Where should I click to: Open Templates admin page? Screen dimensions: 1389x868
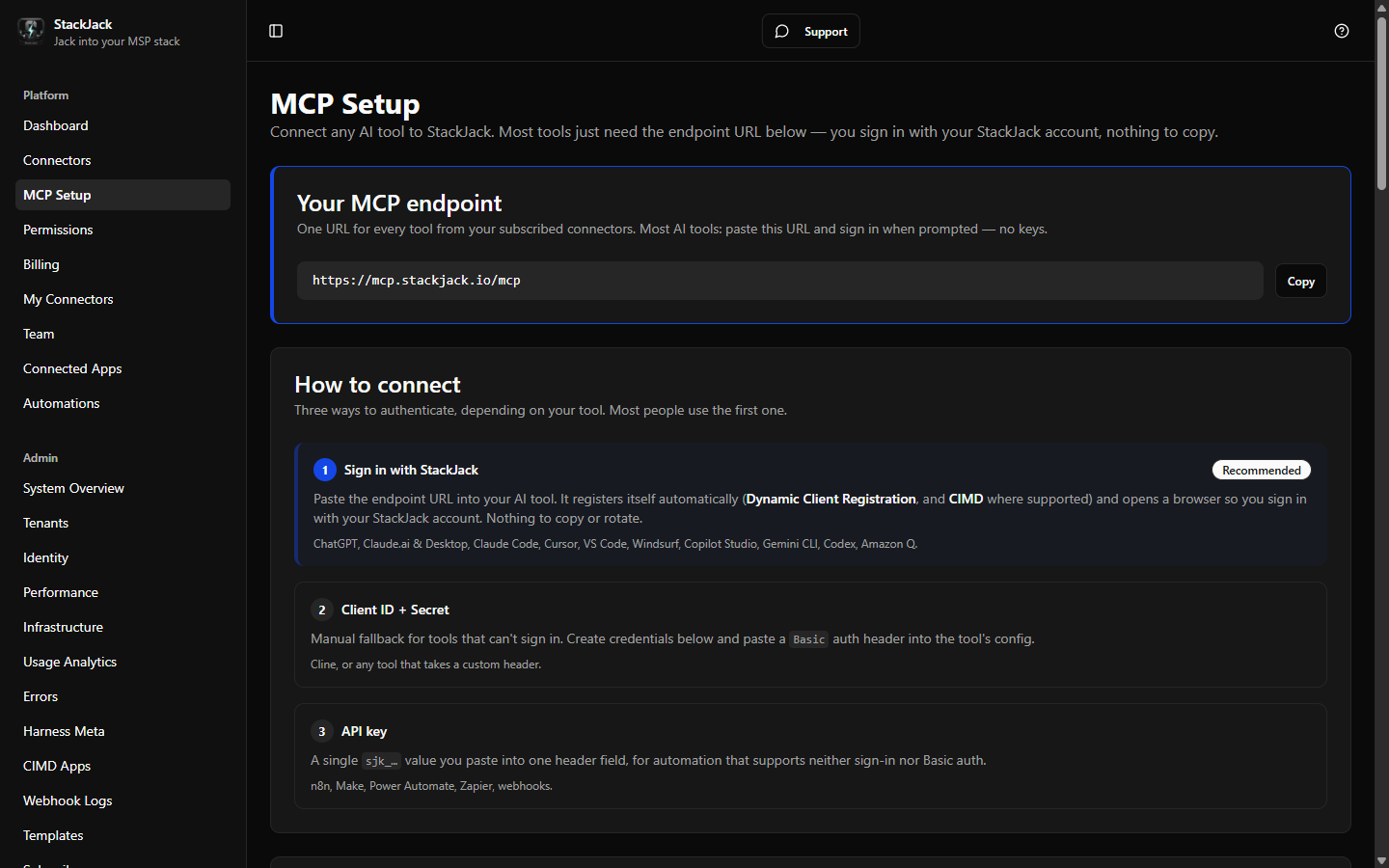pyautogui.click(x=123, y=835)
